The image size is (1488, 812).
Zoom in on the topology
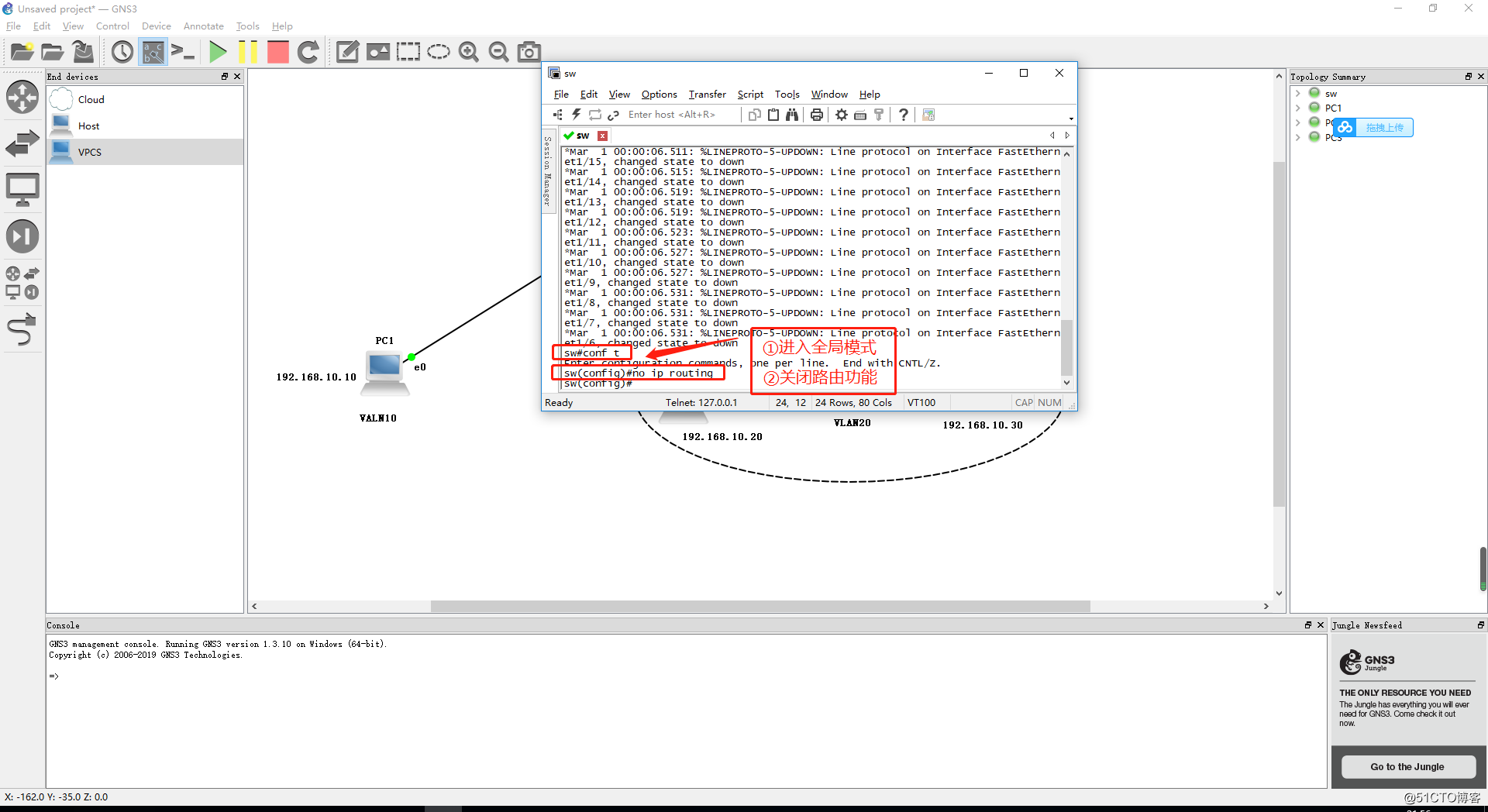tap(468, 52)
